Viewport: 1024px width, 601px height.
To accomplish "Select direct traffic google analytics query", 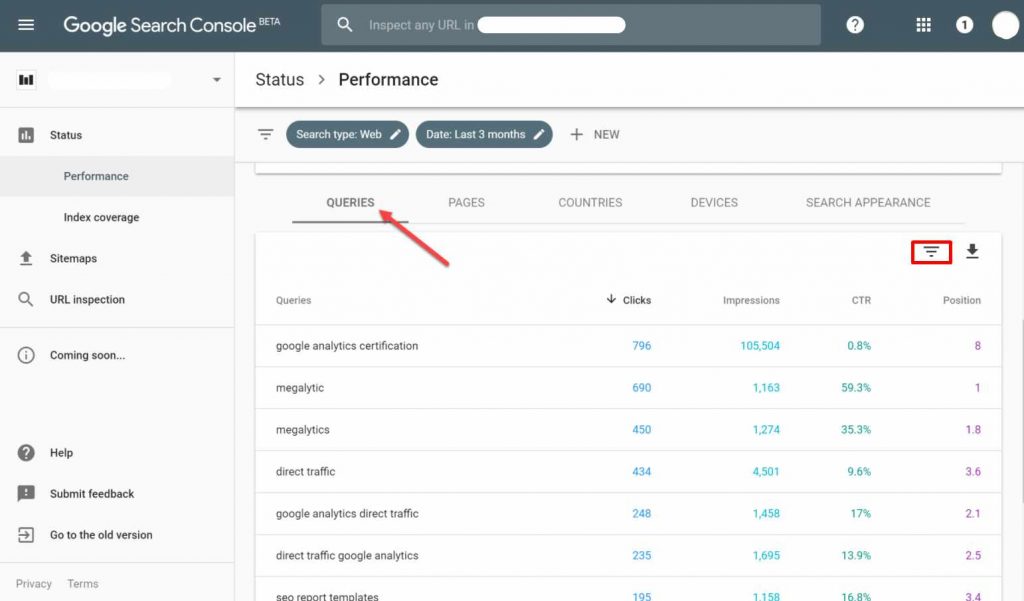I will [628, 555].
